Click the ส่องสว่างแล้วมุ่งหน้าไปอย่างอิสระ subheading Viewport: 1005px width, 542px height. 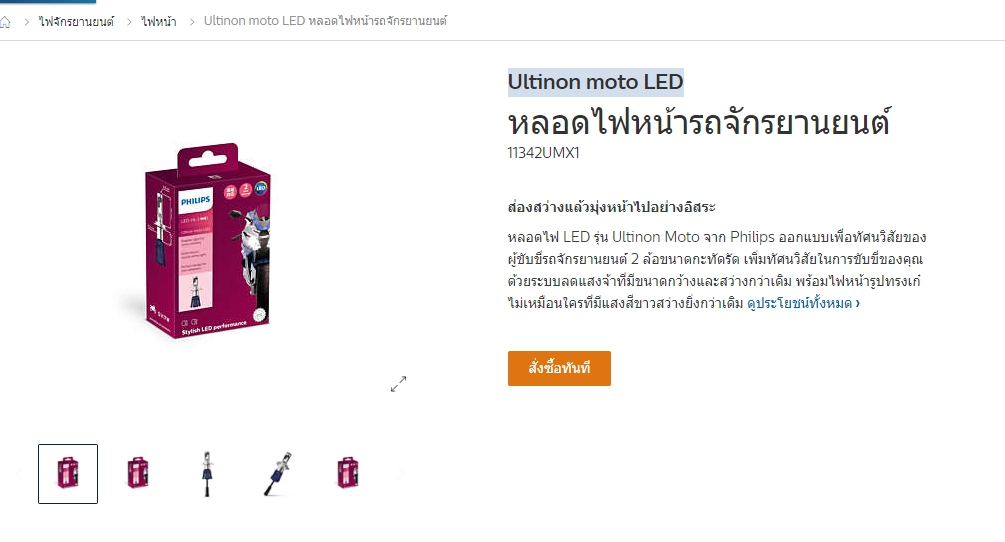pyautogui.click(x=611, y=207)
